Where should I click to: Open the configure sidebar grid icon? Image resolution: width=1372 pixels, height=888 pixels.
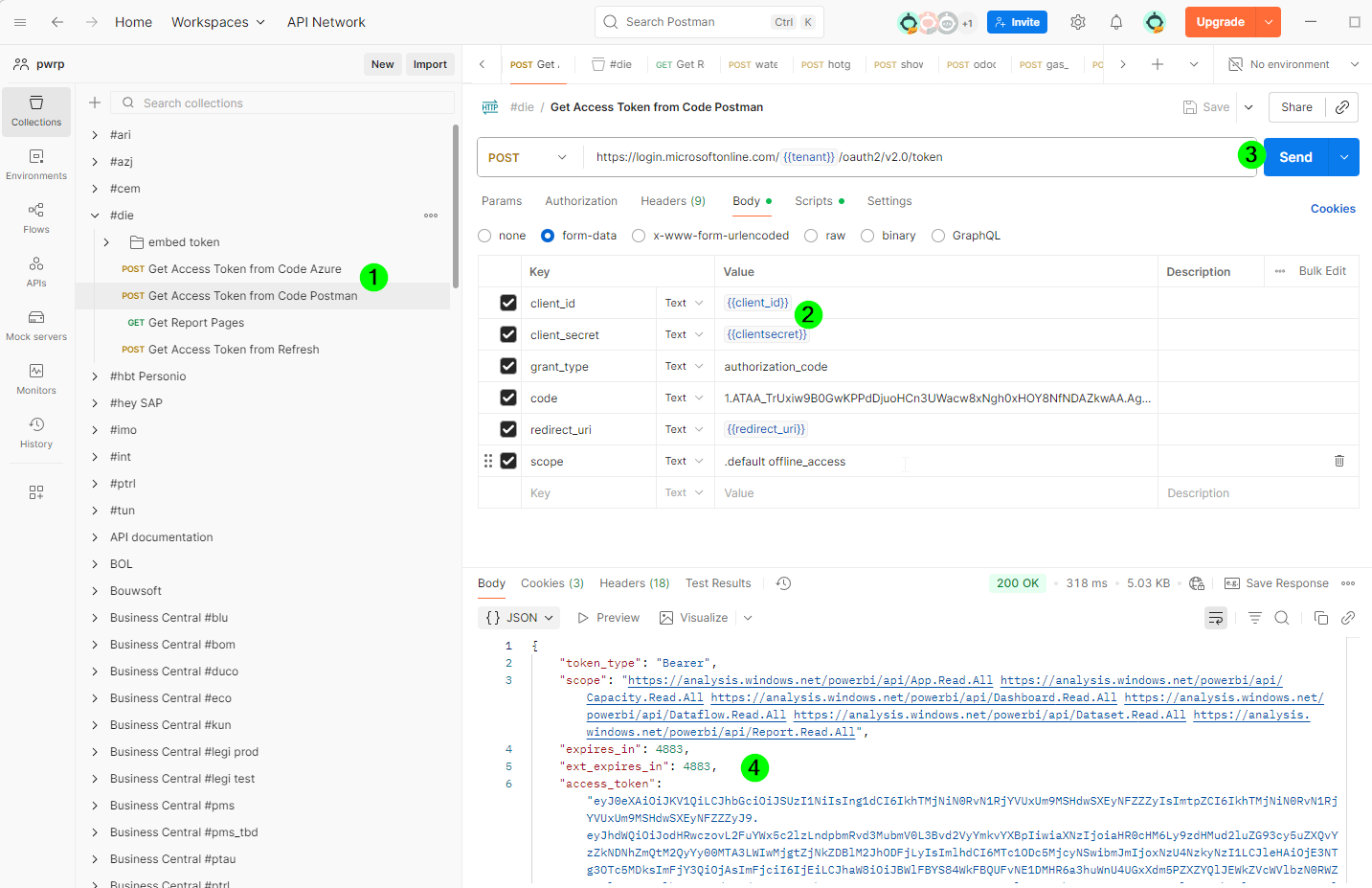36,492
